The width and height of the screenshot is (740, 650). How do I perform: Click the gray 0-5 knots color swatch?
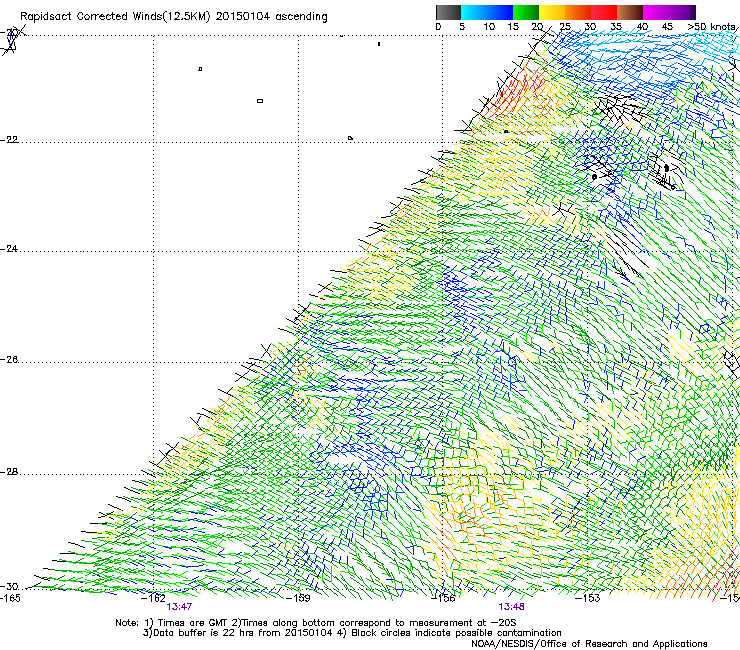tap(448, 12)
